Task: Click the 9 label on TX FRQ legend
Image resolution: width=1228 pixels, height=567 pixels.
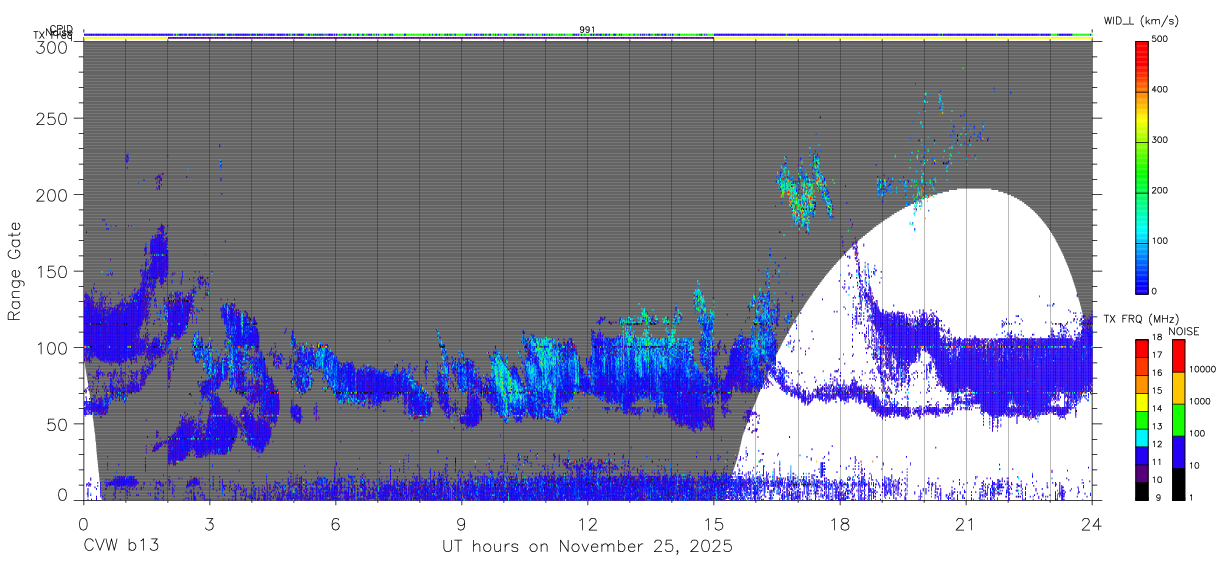Action: click(1158, 498)
